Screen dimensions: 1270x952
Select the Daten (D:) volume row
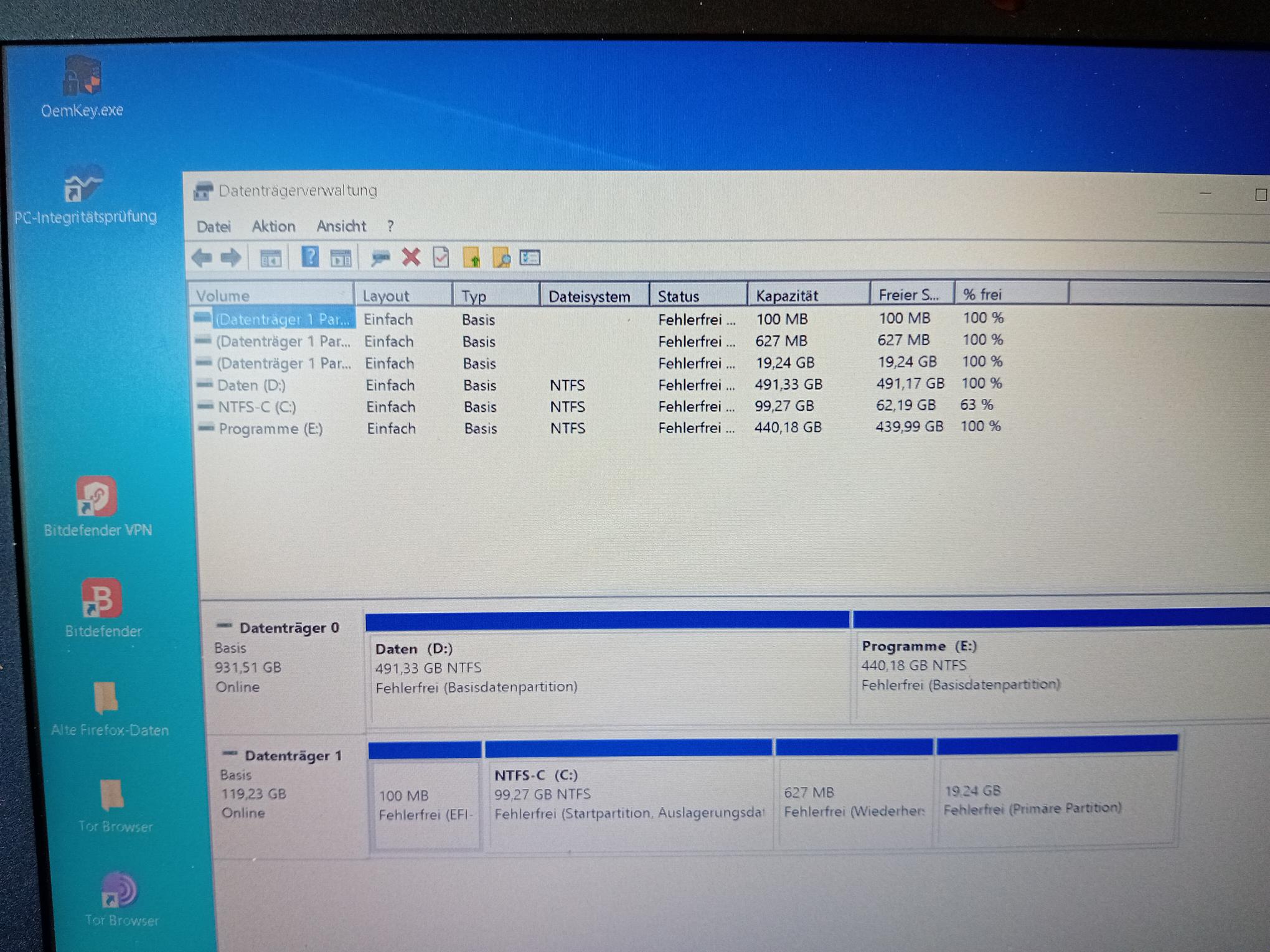[x=252, y=385]
